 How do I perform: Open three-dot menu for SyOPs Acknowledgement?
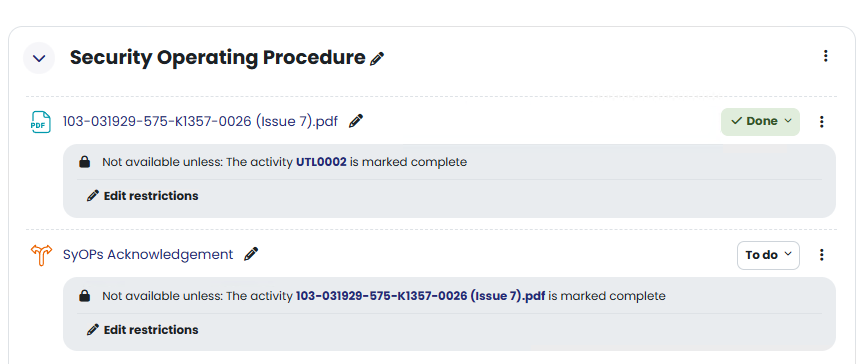[x=821, y=255]
